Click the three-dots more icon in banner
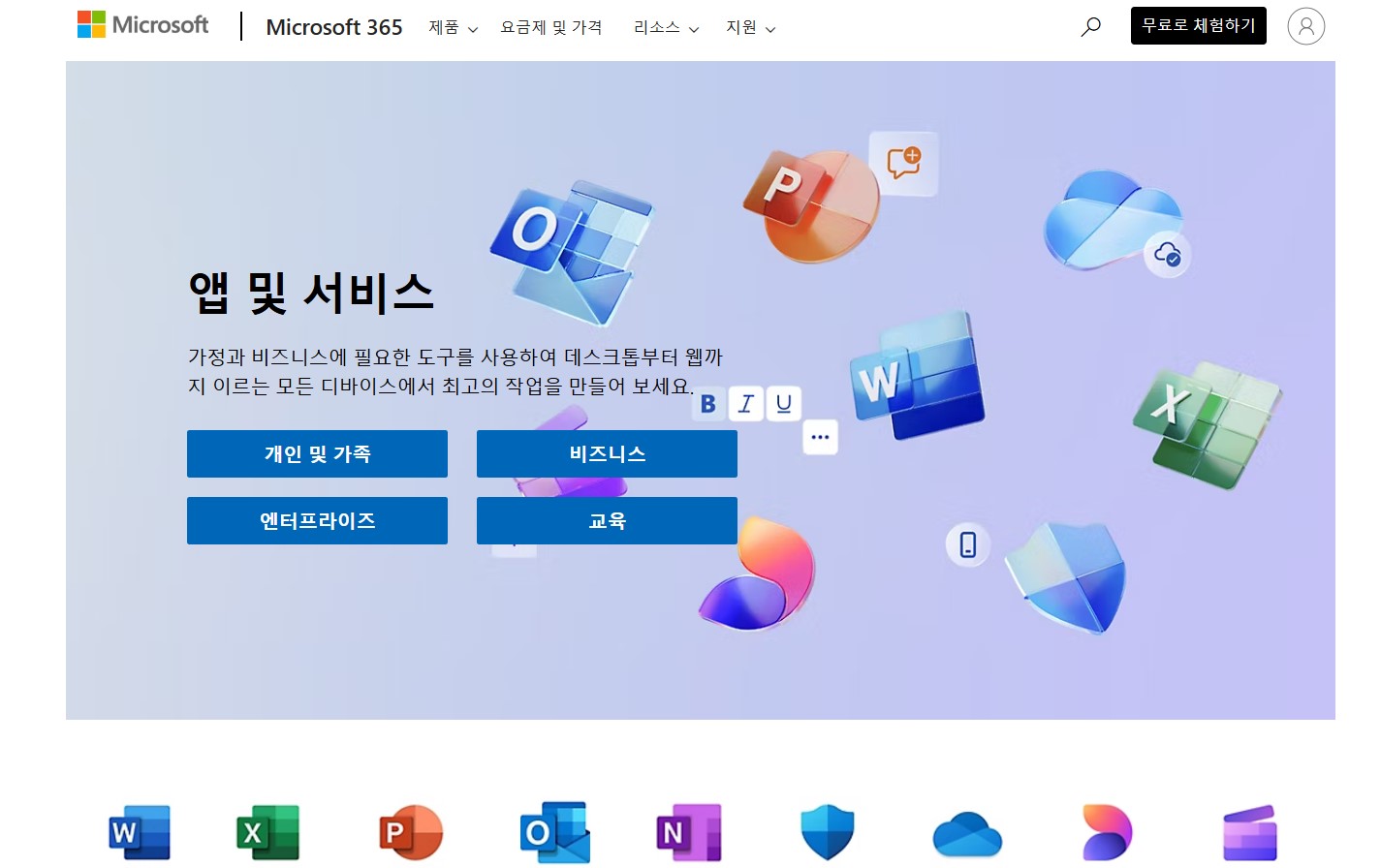 [x=820, y=437]
